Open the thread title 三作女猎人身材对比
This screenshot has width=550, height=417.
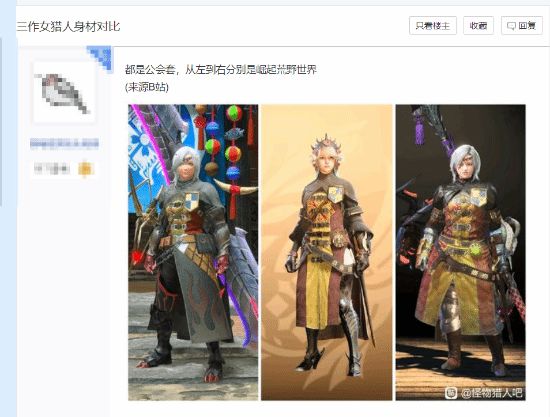click(69, 26)
